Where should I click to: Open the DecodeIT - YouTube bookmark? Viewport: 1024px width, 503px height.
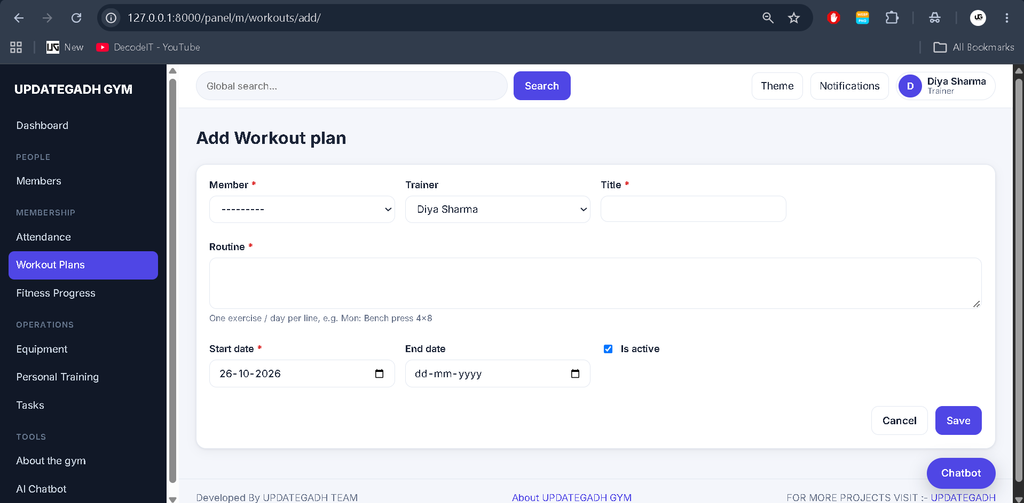[x=148, y=47]
